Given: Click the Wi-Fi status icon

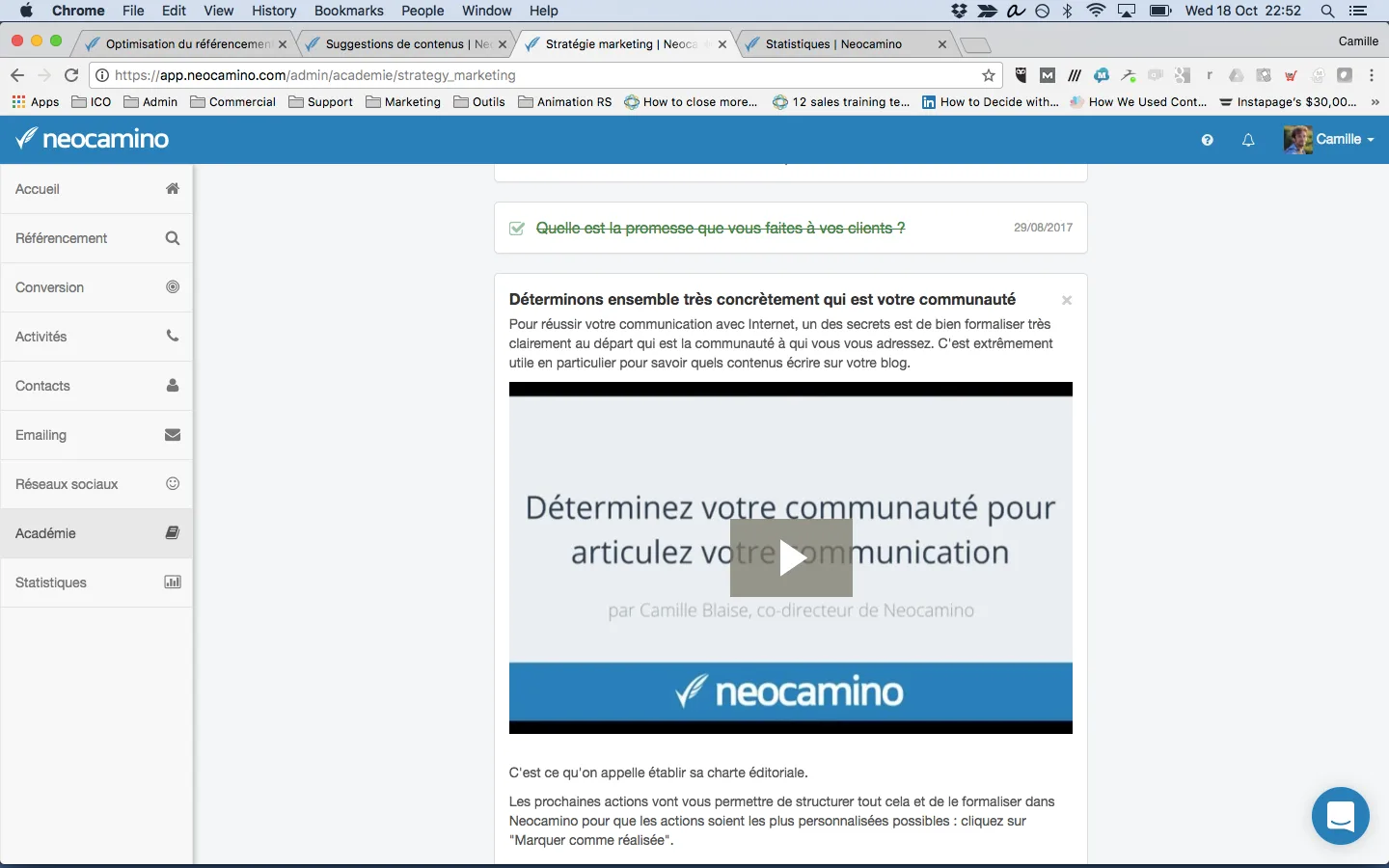Looking at the screenshot, I should tap(1096, 11).
